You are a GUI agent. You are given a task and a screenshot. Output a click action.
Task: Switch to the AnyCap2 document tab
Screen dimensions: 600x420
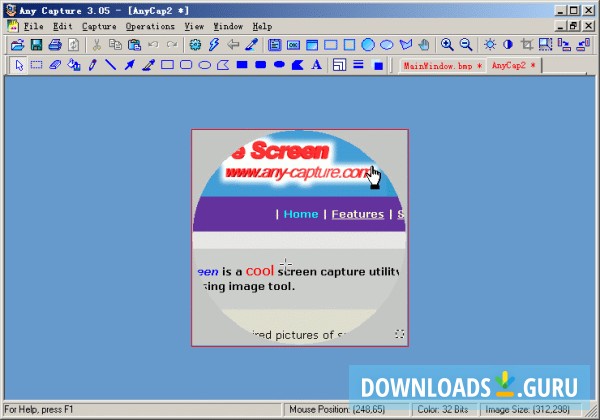pyautogui.click(x=513, y=65)
